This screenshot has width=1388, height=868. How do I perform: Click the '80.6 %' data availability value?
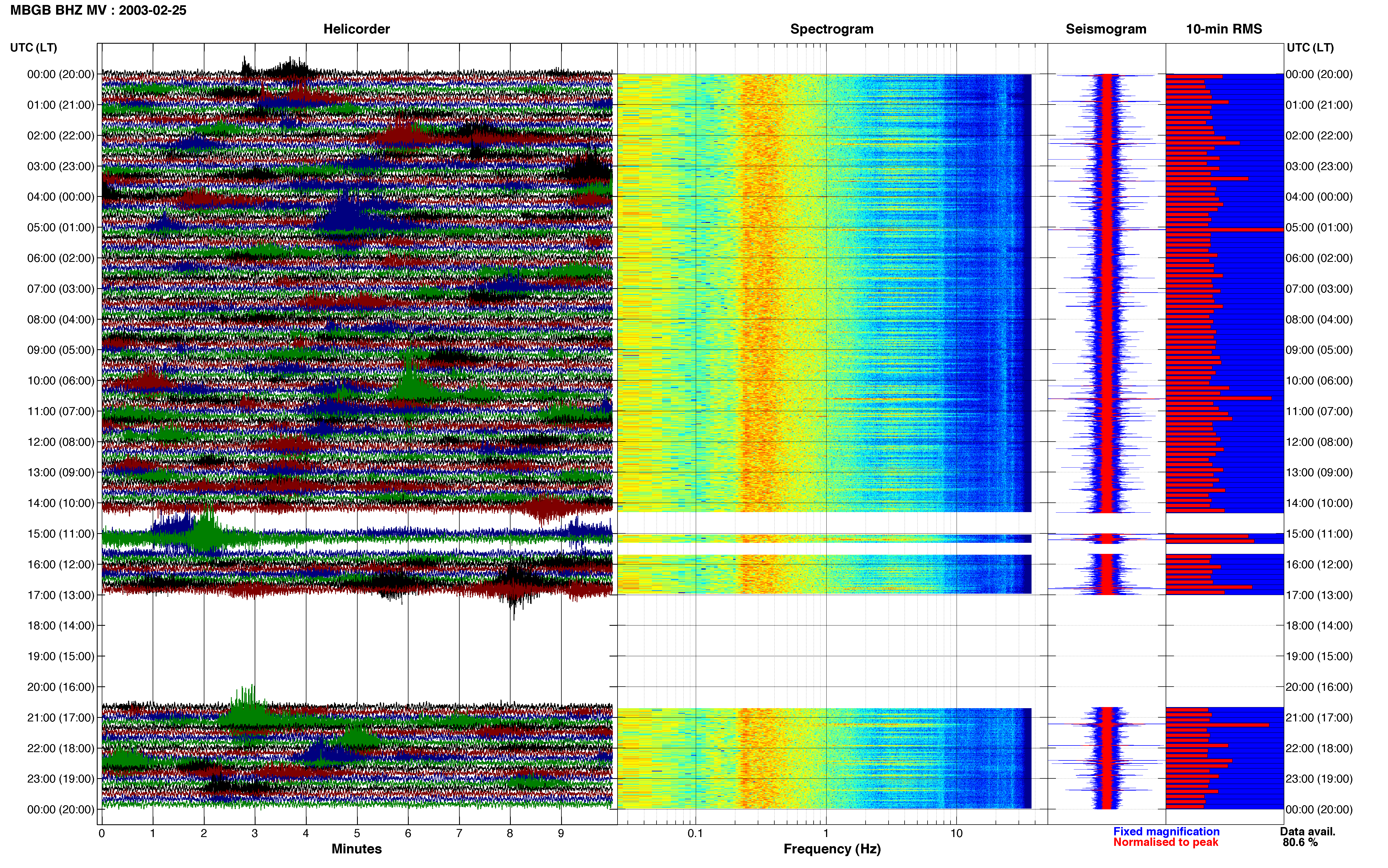(x=1300, y=843)
